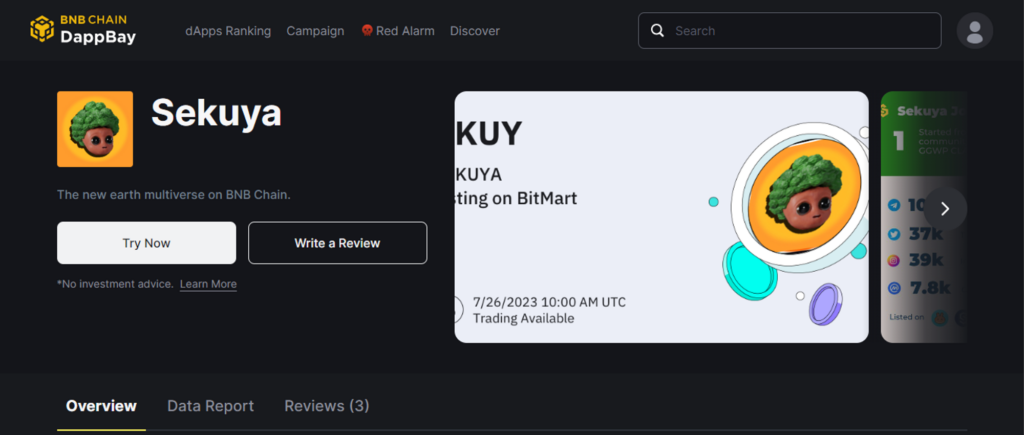Click the 'new earth multiverse' description text
1024x435 pixels.
(x=174, y=195)
